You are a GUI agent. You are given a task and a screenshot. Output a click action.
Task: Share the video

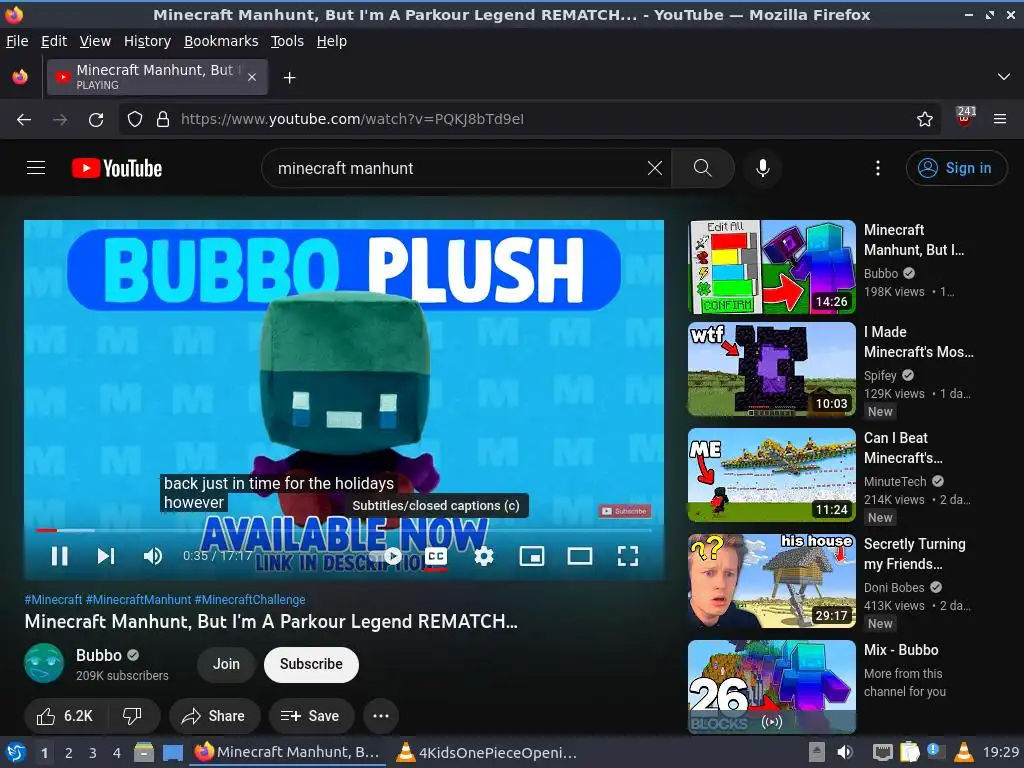pyautogui.click(x=214, y=716)
